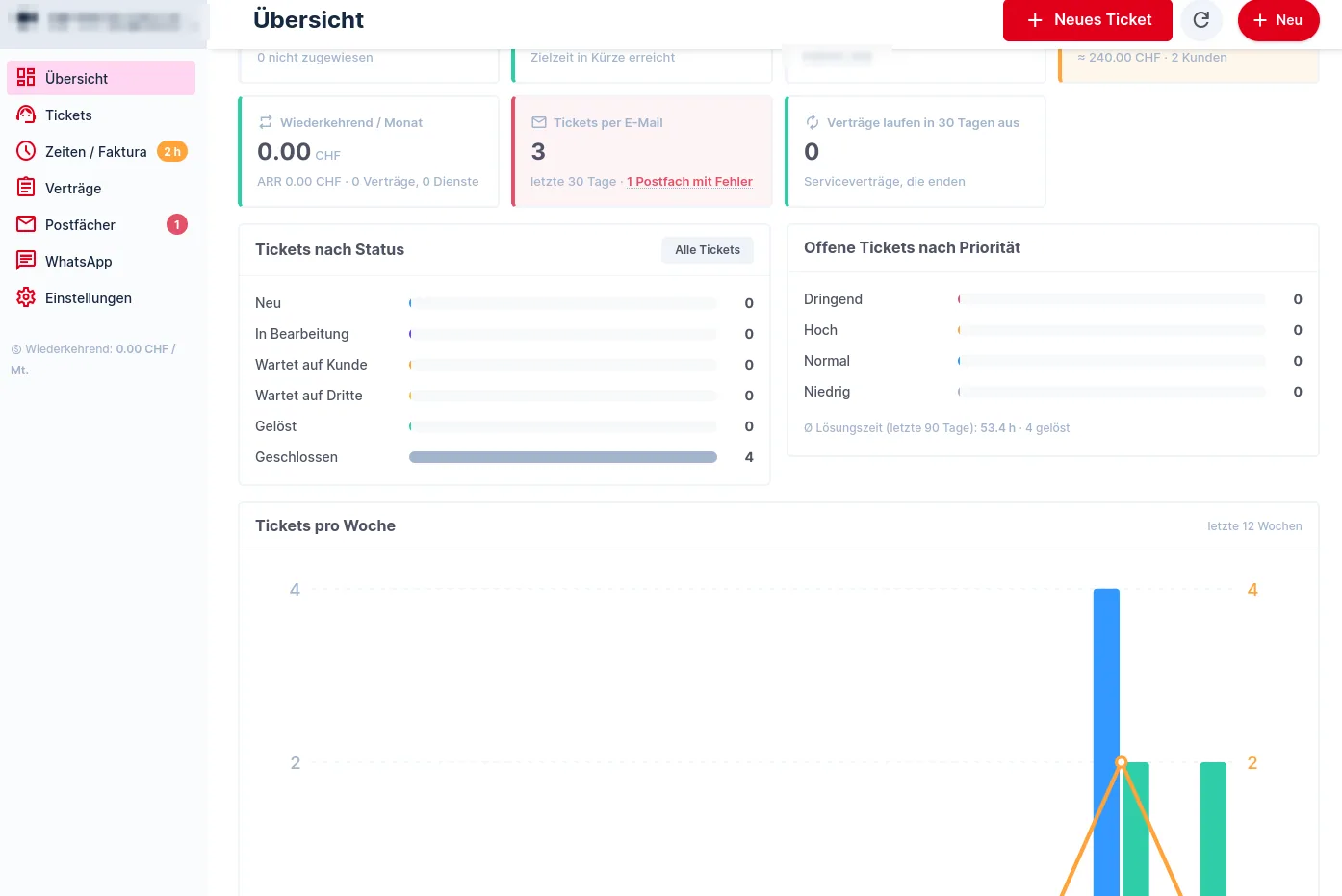The image size is (1342, 896).
Task: Click the 'In Bearbeitung' status row label
Action: (x=302, y=334)
